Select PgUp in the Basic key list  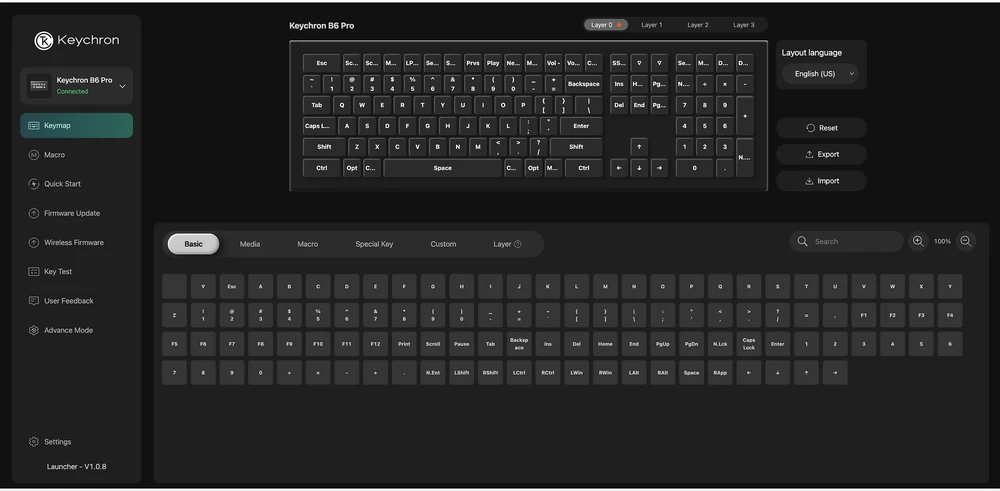pyautogui.click(x=663, y=344)
